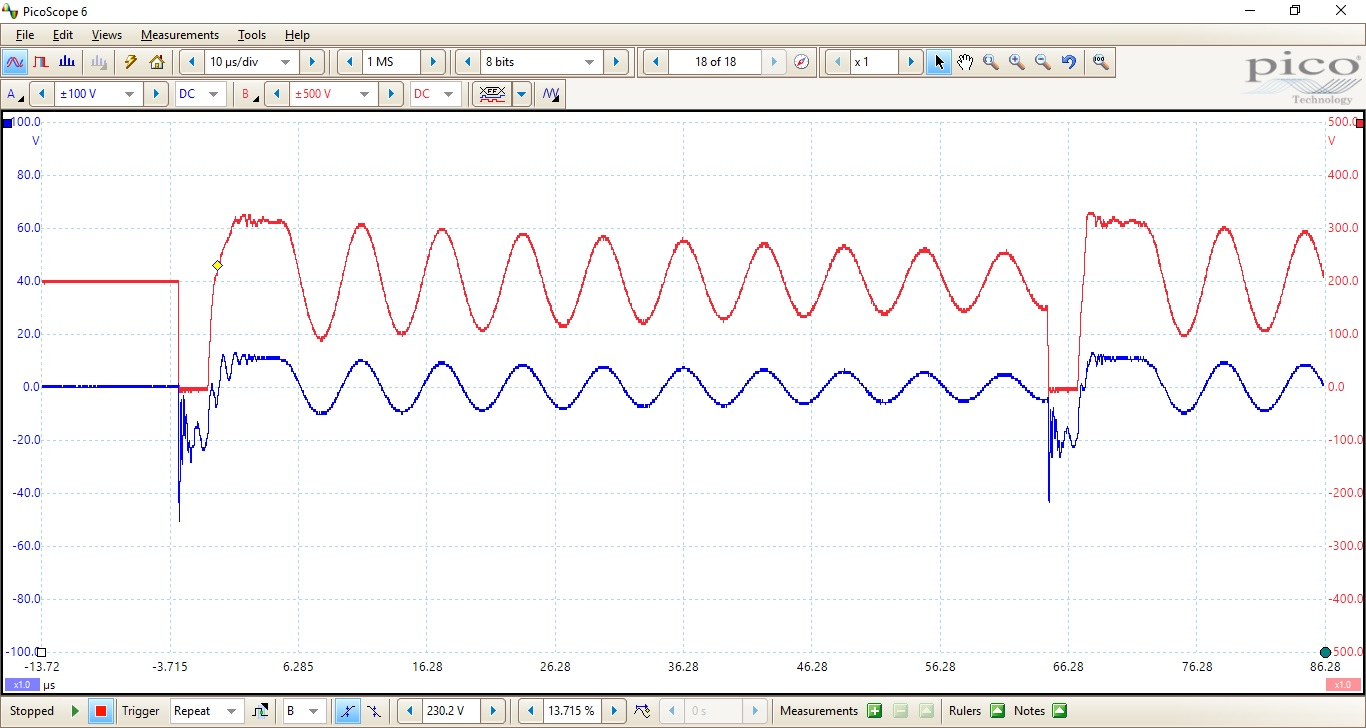This screenshot has width=1366, height=728.
Task: Open the File menu
Action: [25, 35]
